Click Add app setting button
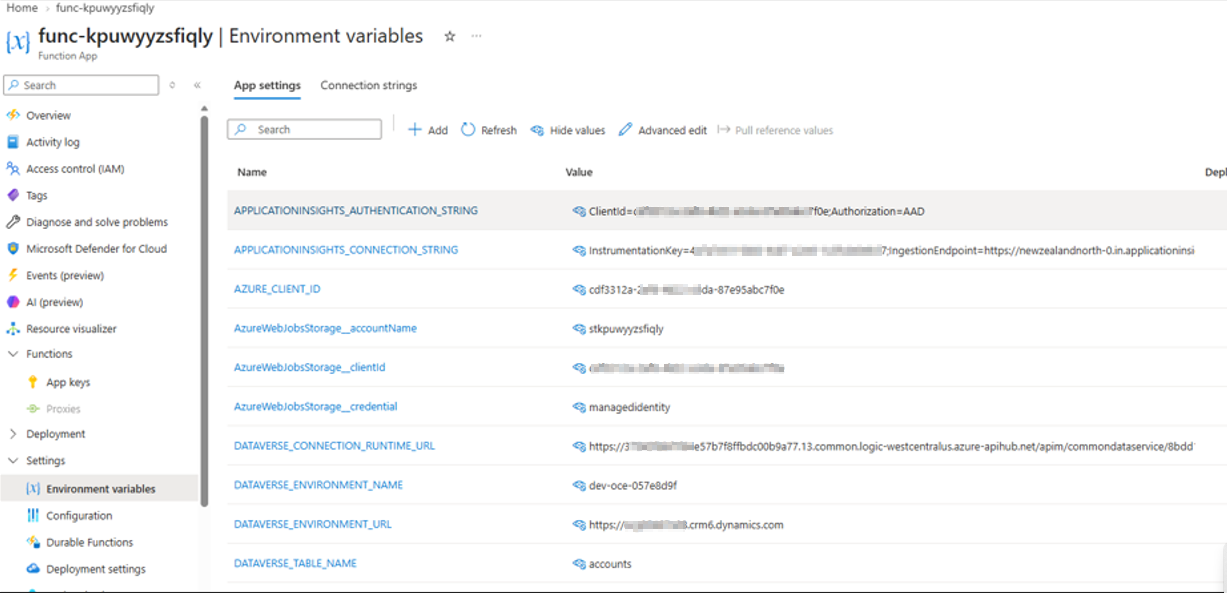Image resolution: width=1227 pixels, height=593 pixels. tap(428, 130)
